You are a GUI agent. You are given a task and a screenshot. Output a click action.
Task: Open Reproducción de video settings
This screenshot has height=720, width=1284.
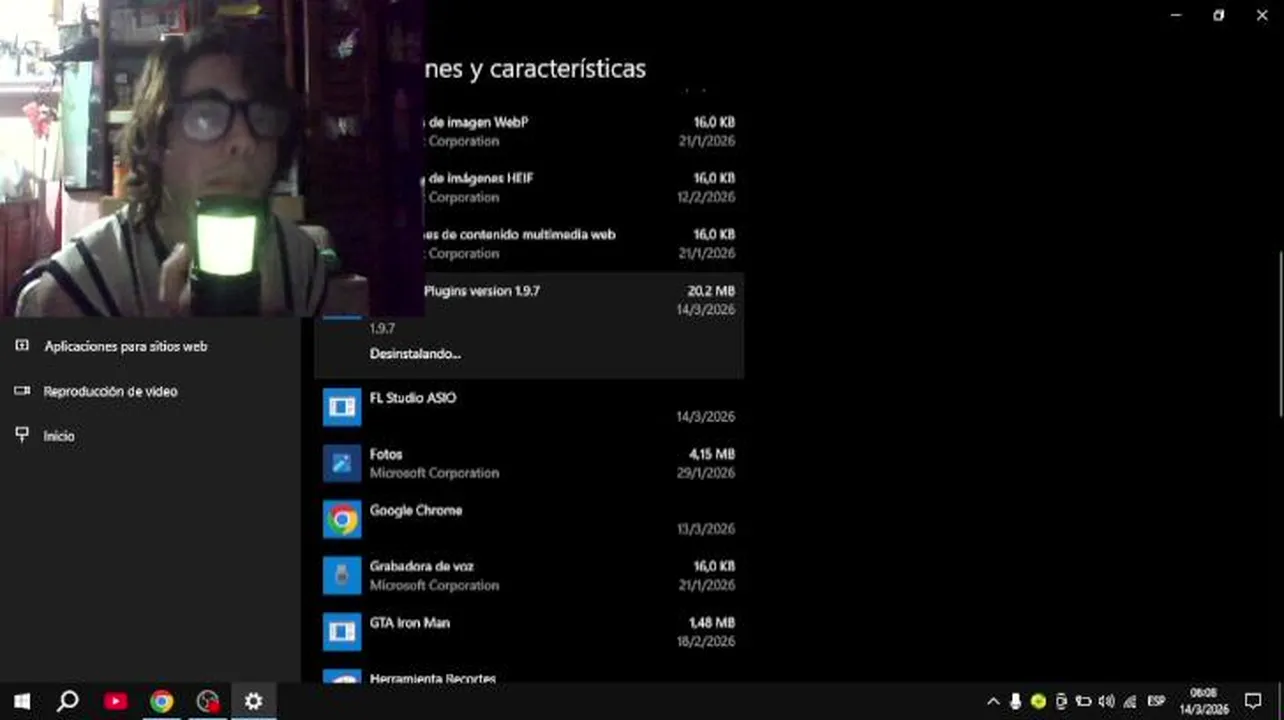pos(111,391)
